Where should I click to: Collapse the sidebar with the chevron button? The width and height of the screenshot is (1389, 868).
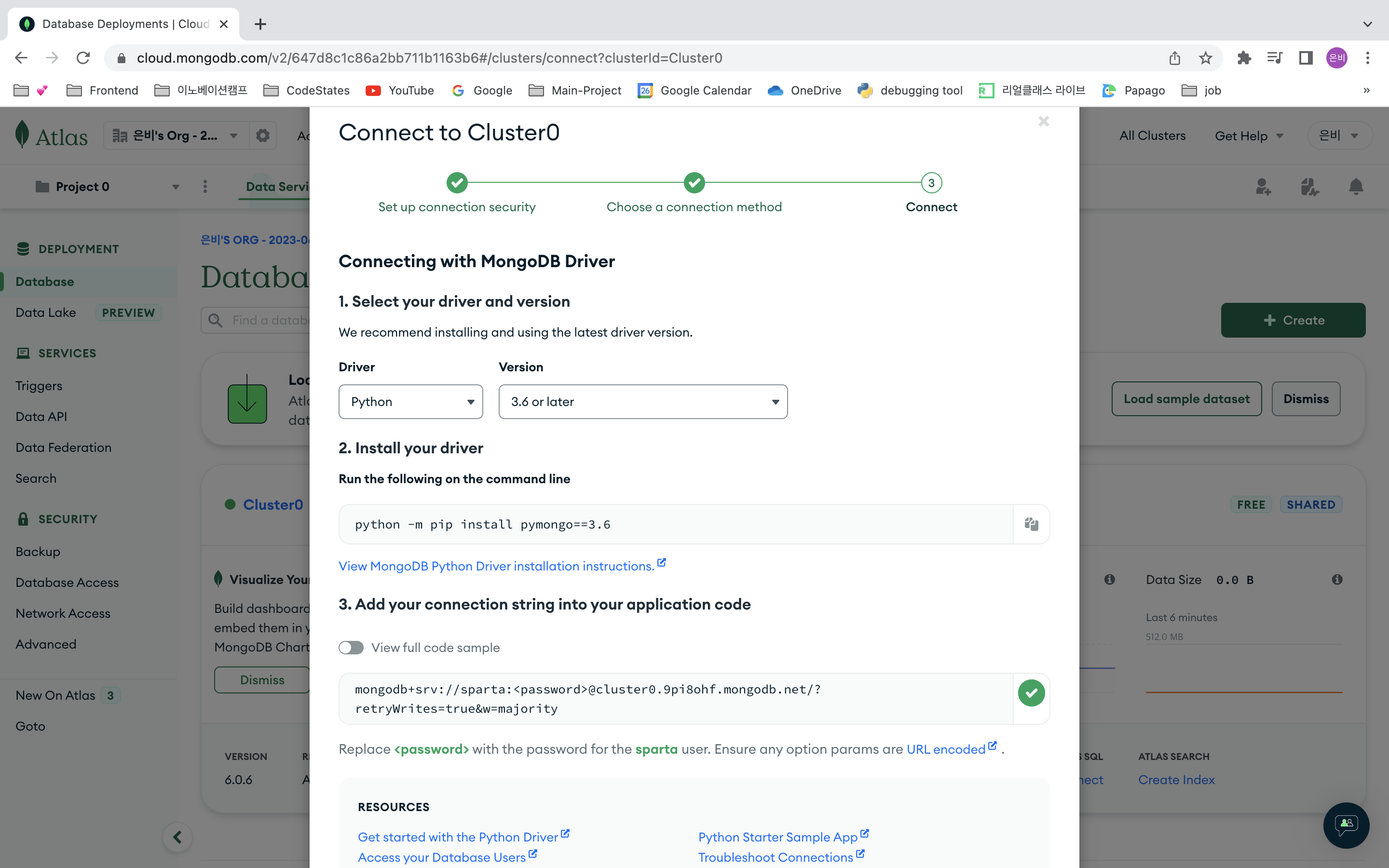tap(177, 837)
